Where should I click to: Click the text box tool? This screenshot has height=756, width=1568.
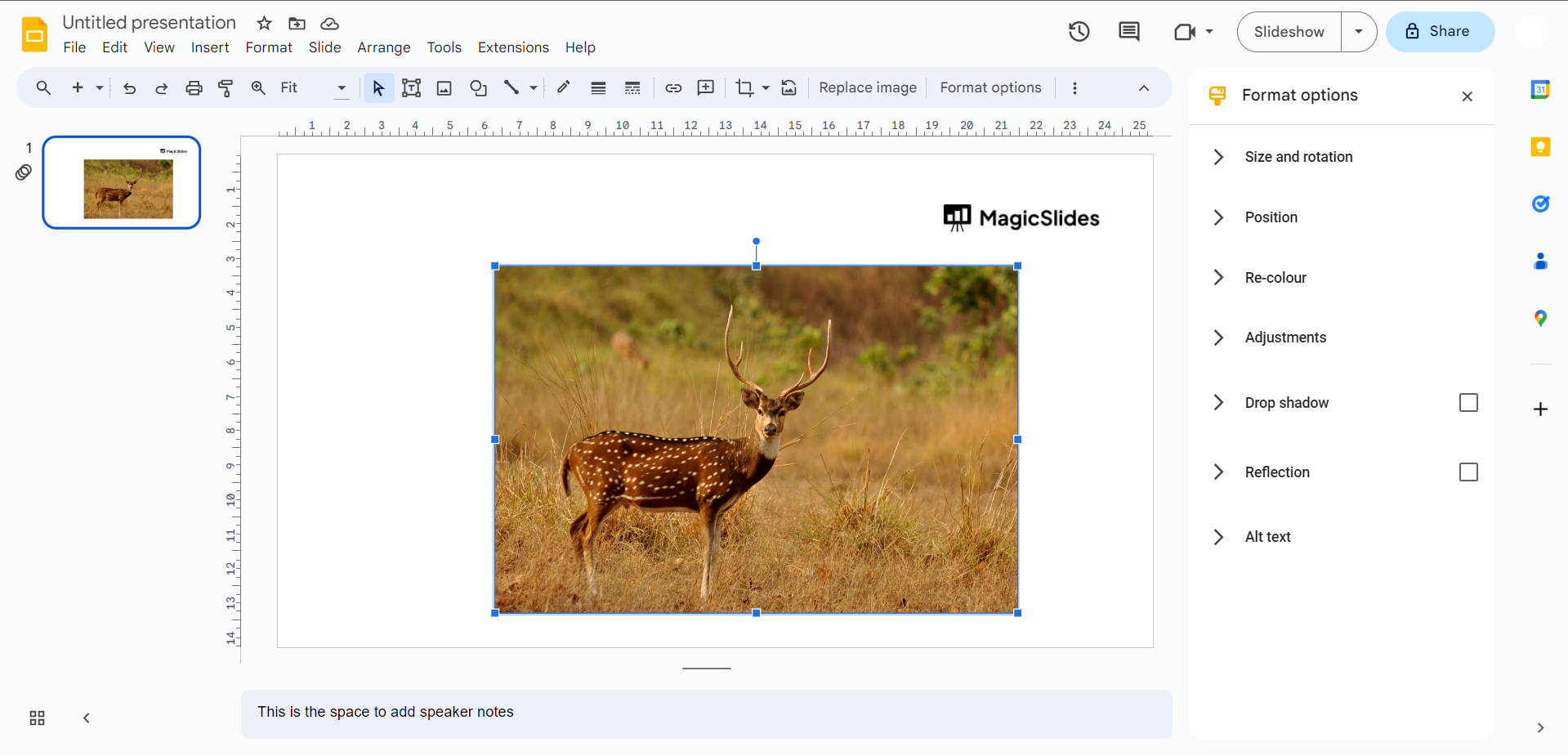click(411, 88)
